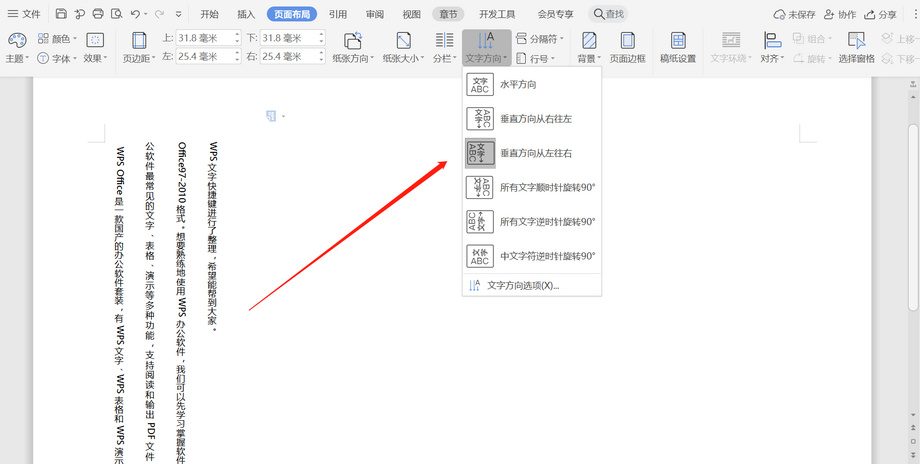Open the 对齐 align dropdown
920x464 pixels.
click(x=773, y=48)
